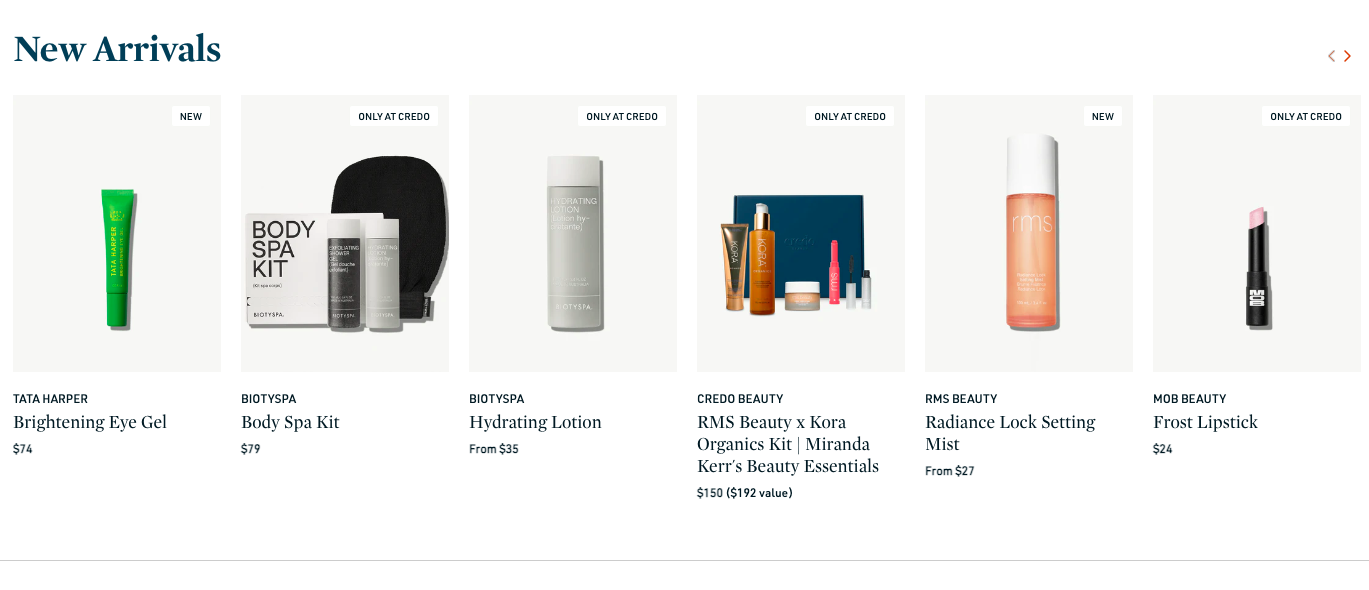Open Brightening Eye Gel title link
The image size is (1369, 590).
(90, 422)
